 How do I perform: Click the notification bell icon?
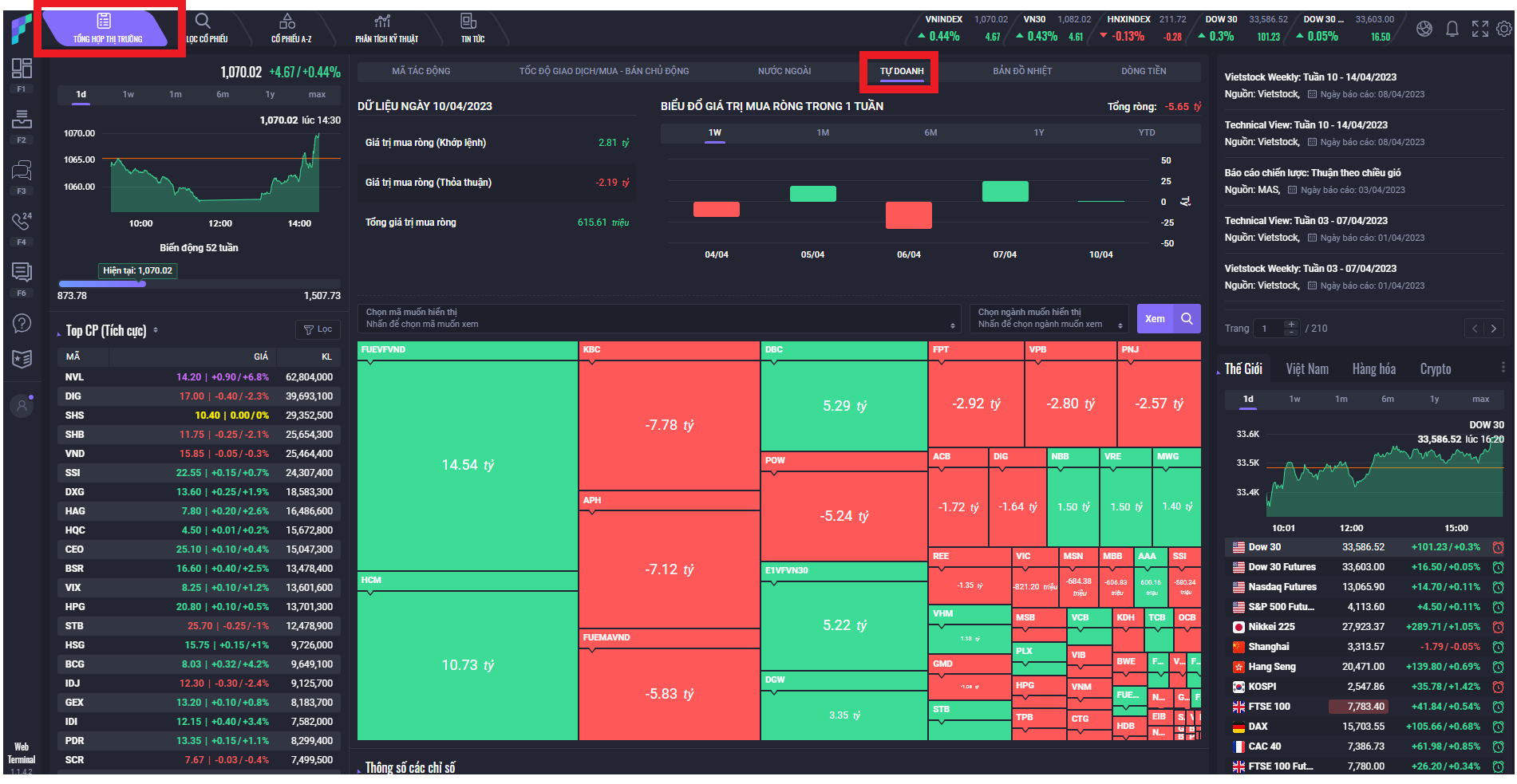click(1452, 30)
